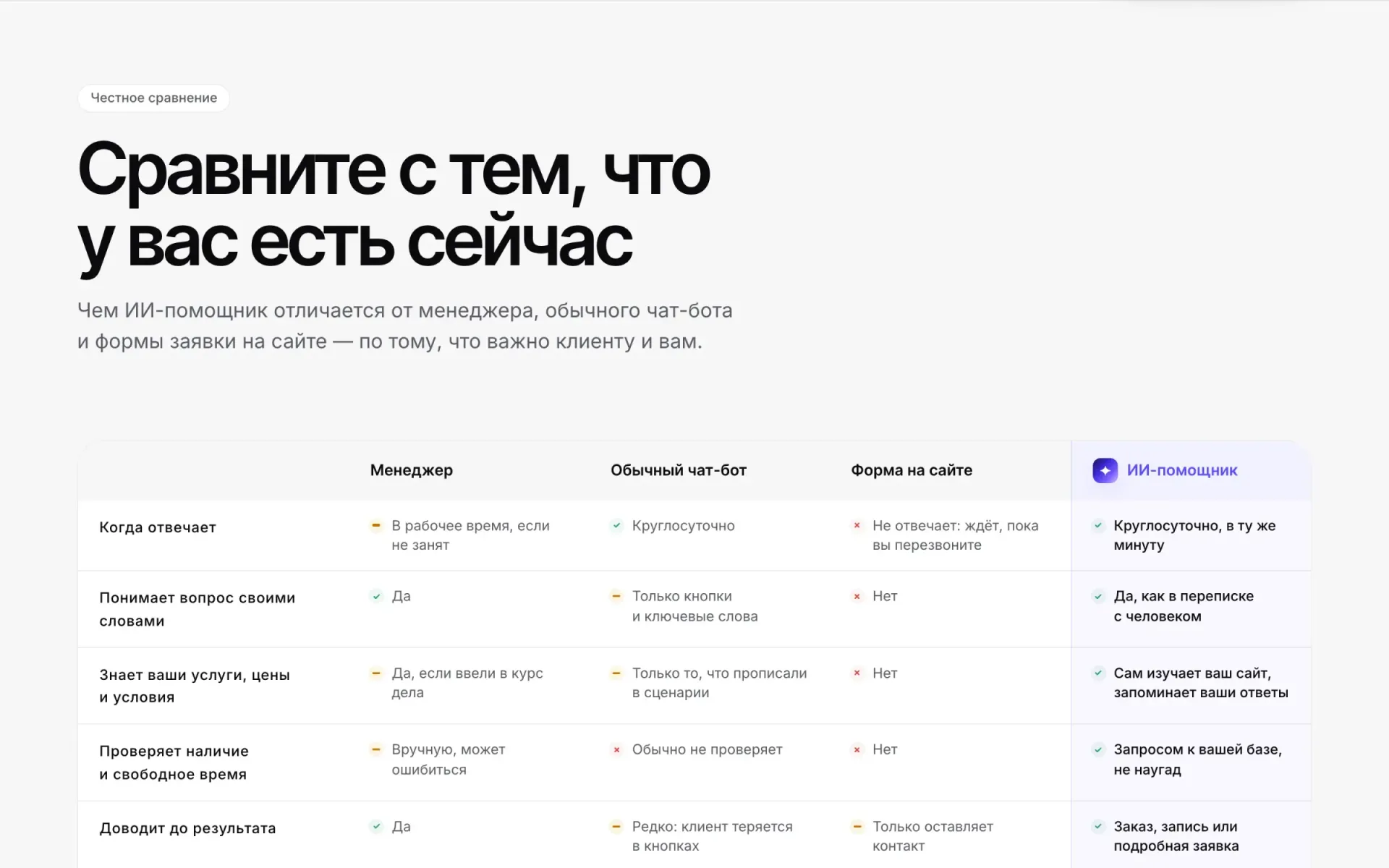Viewport: 1389px width, 868px height.
Task: Click the subtitle starting 'Чем ИИ-помощник отличается'
Action: point(404,325)
